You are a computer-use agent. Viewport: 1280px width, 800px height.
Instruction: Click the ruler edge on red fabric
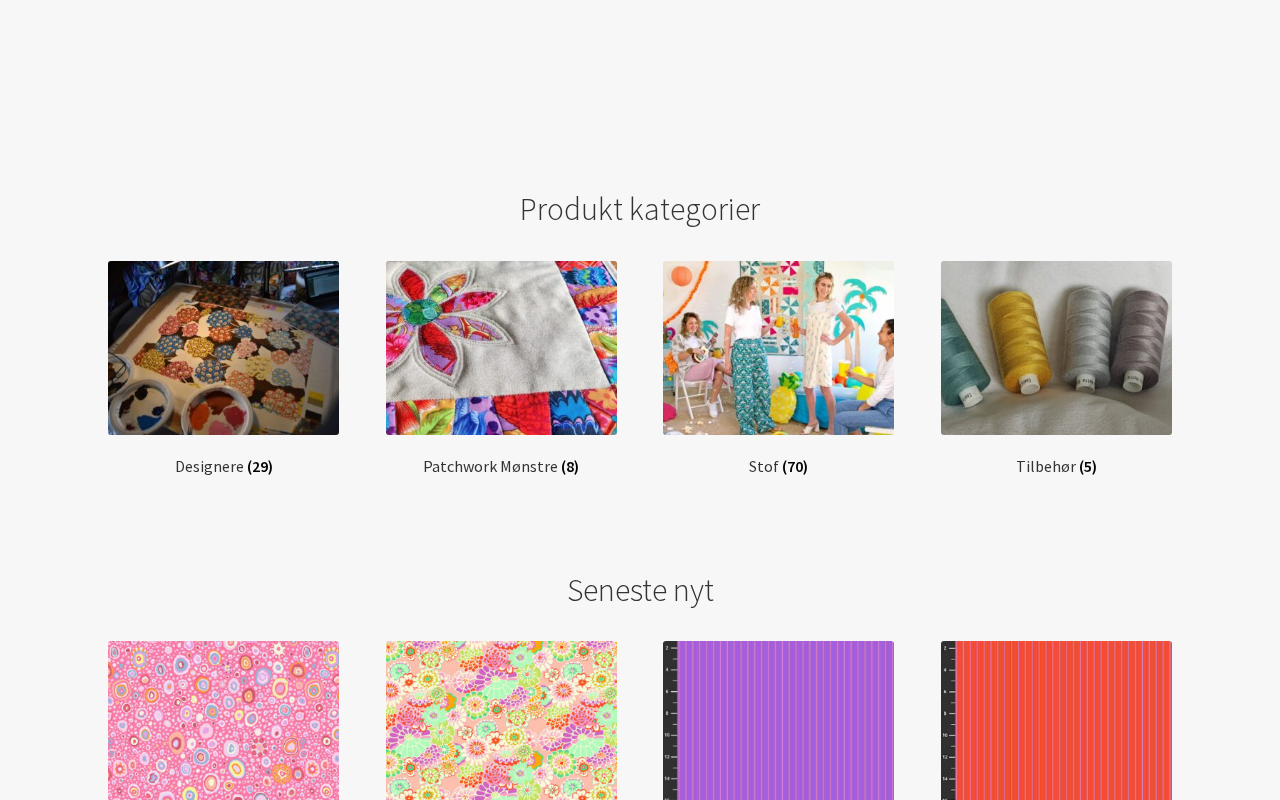tap(948, 720)
